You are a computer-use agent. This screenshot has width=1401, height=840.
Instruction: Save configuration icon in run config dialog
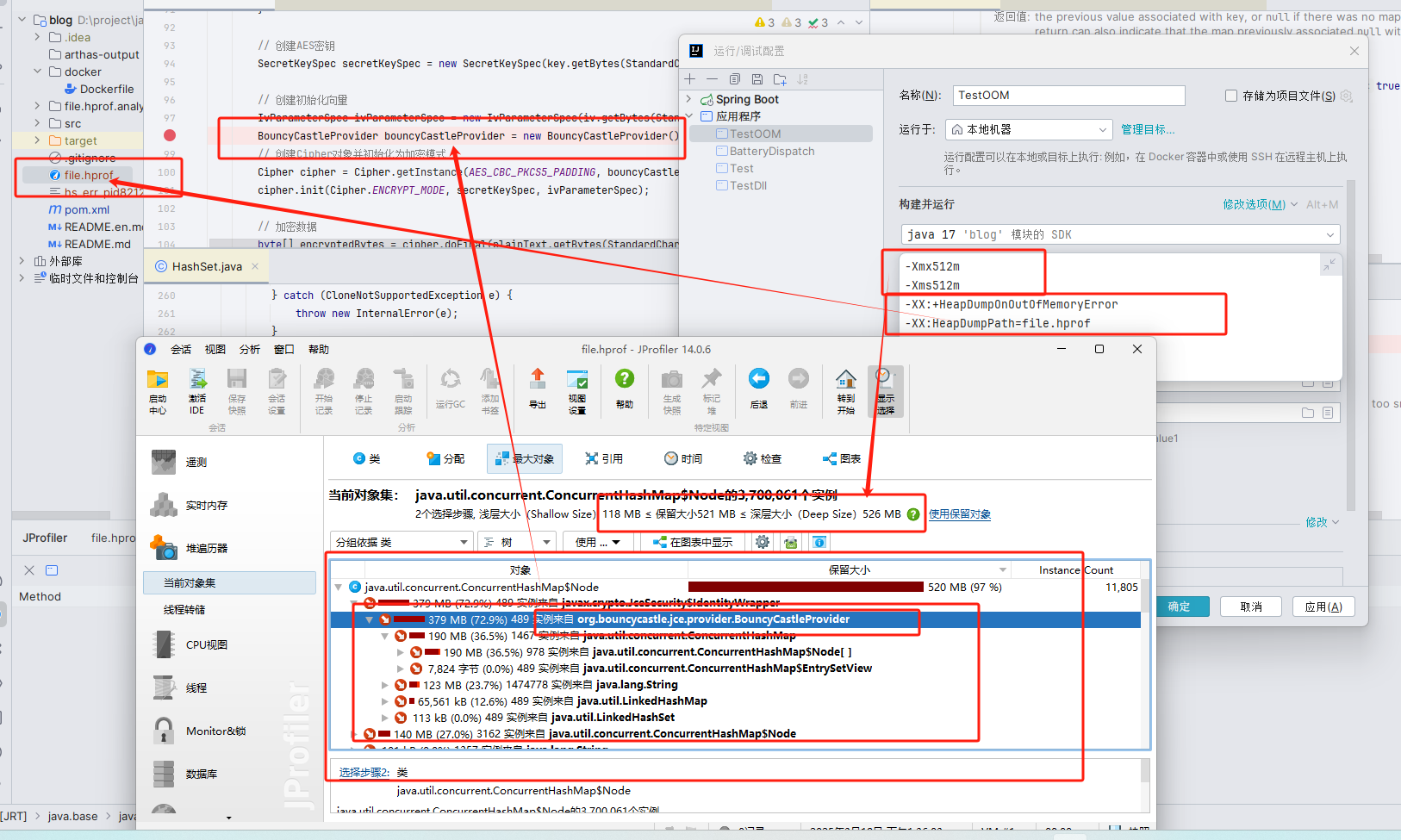click(x=757, y=79)
